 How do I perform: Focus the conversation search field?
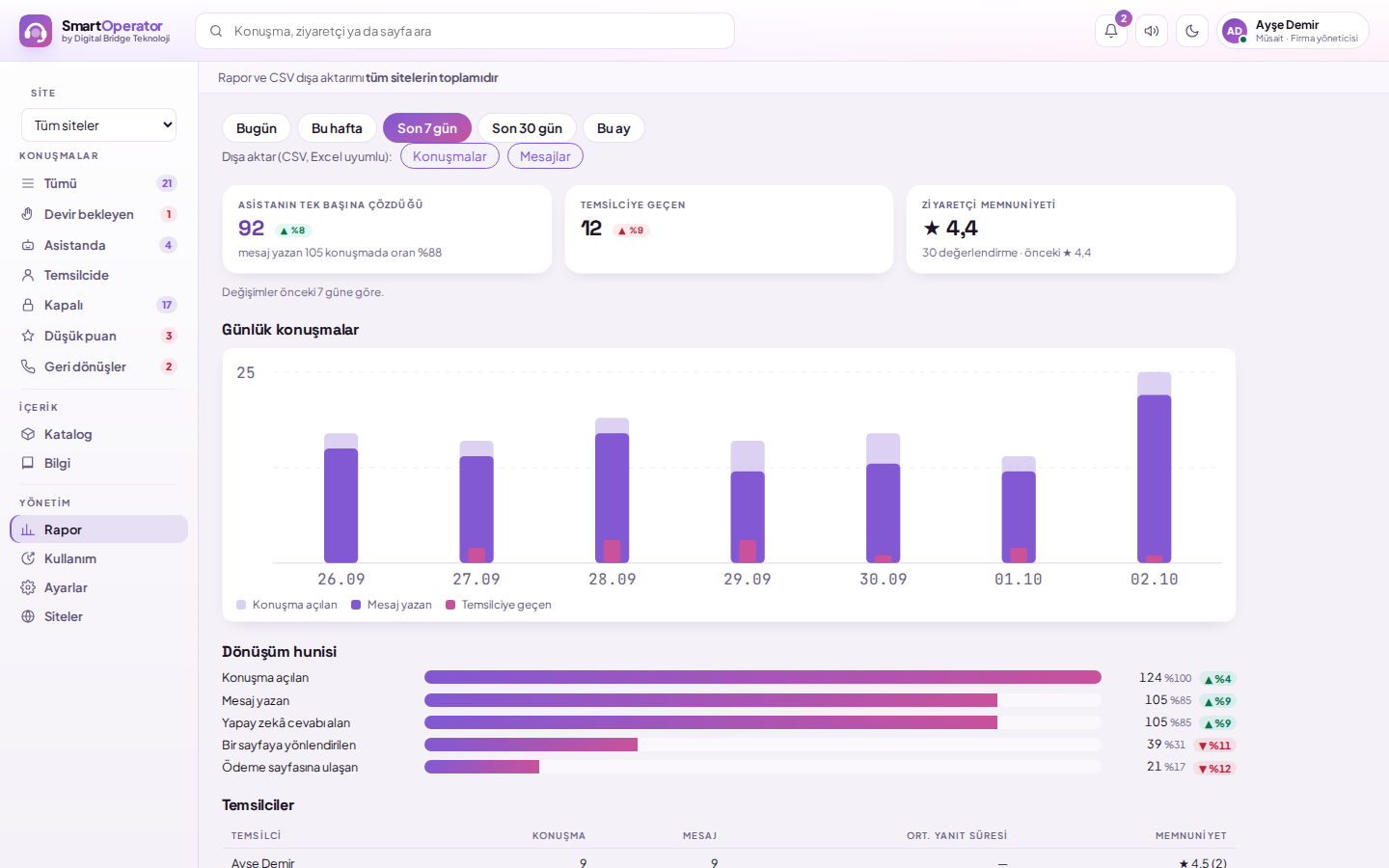coord(465,31)
